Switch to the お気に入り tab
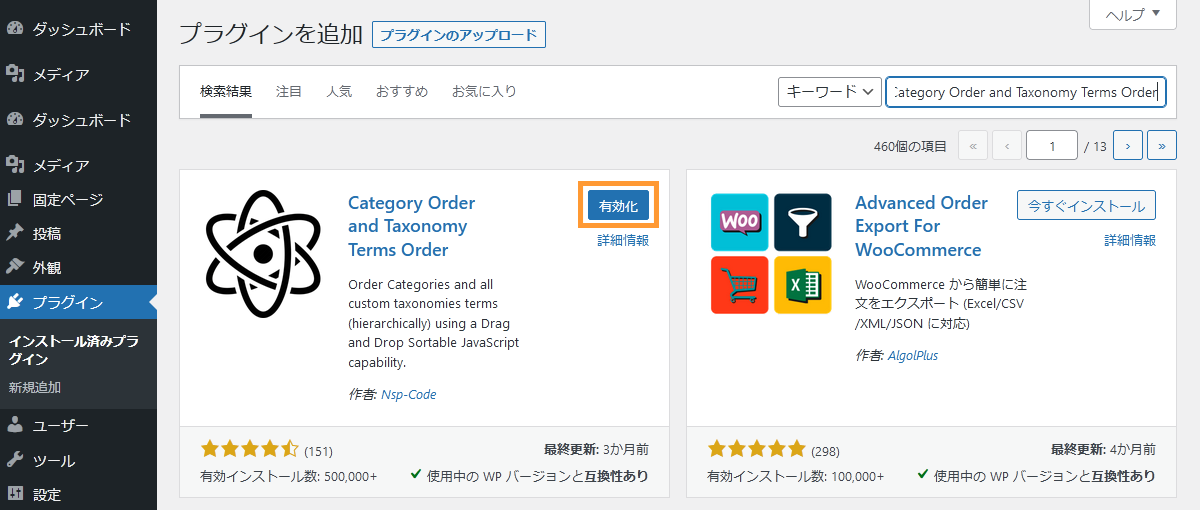 pyautogui.click(x=484, y=91)
